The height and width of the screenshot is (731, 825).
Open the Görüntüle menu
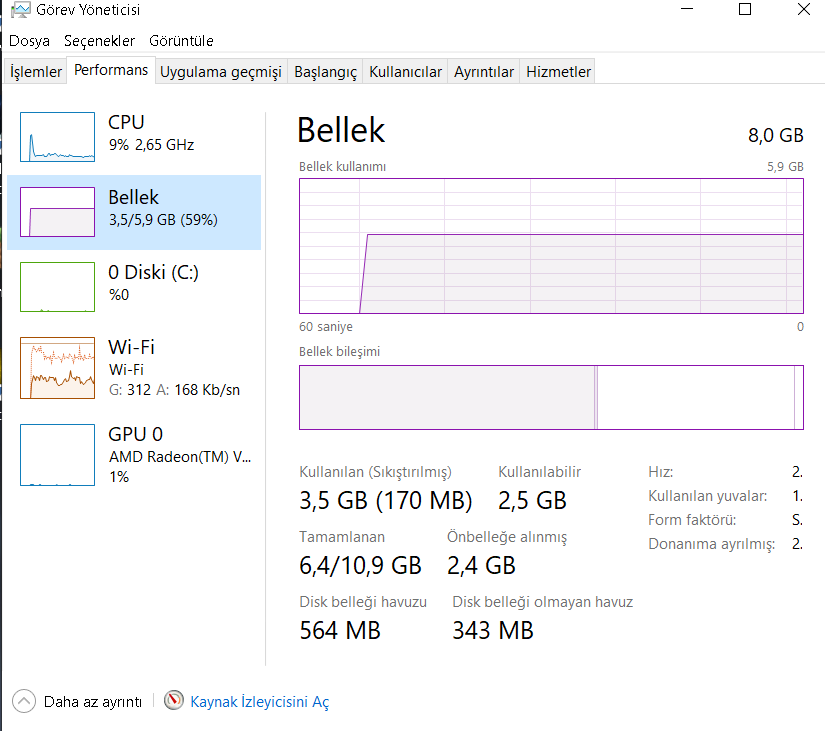tap(181, 41)
